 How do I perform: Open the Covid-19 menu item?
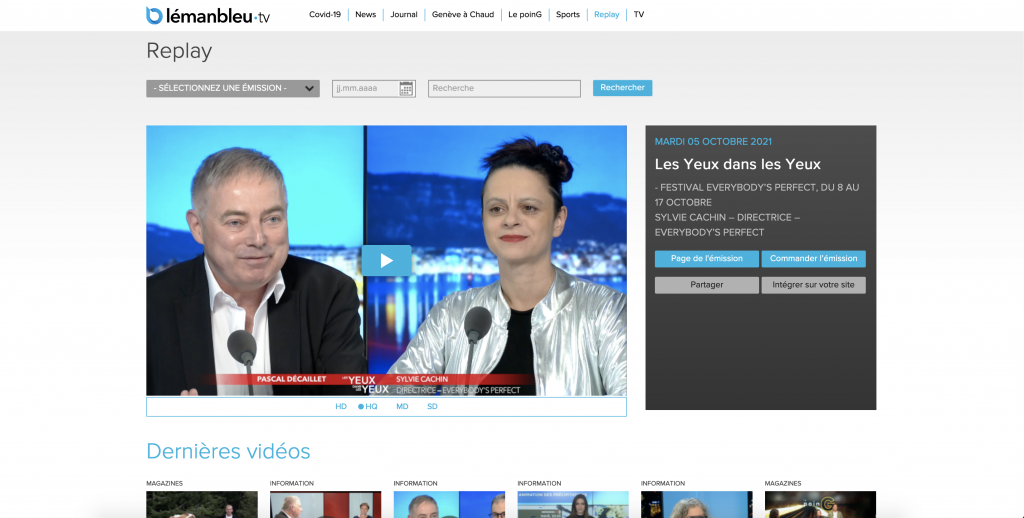[325, 15]
